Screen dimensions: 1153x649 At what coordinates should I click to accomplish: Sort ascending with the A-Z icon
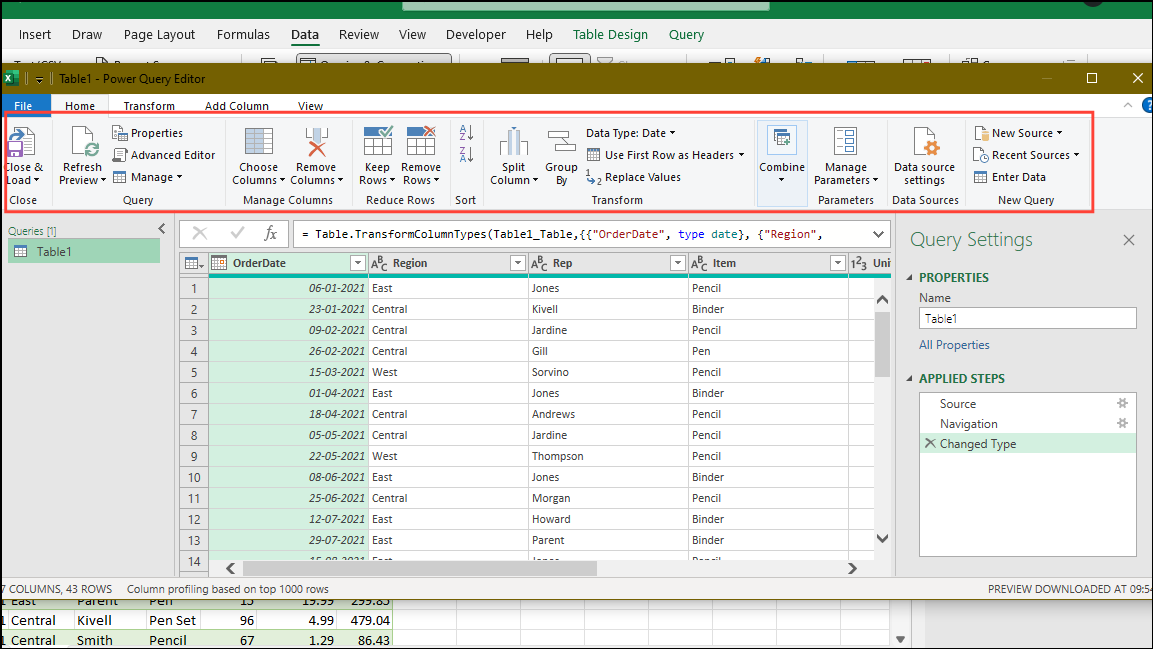coord(466,135)
